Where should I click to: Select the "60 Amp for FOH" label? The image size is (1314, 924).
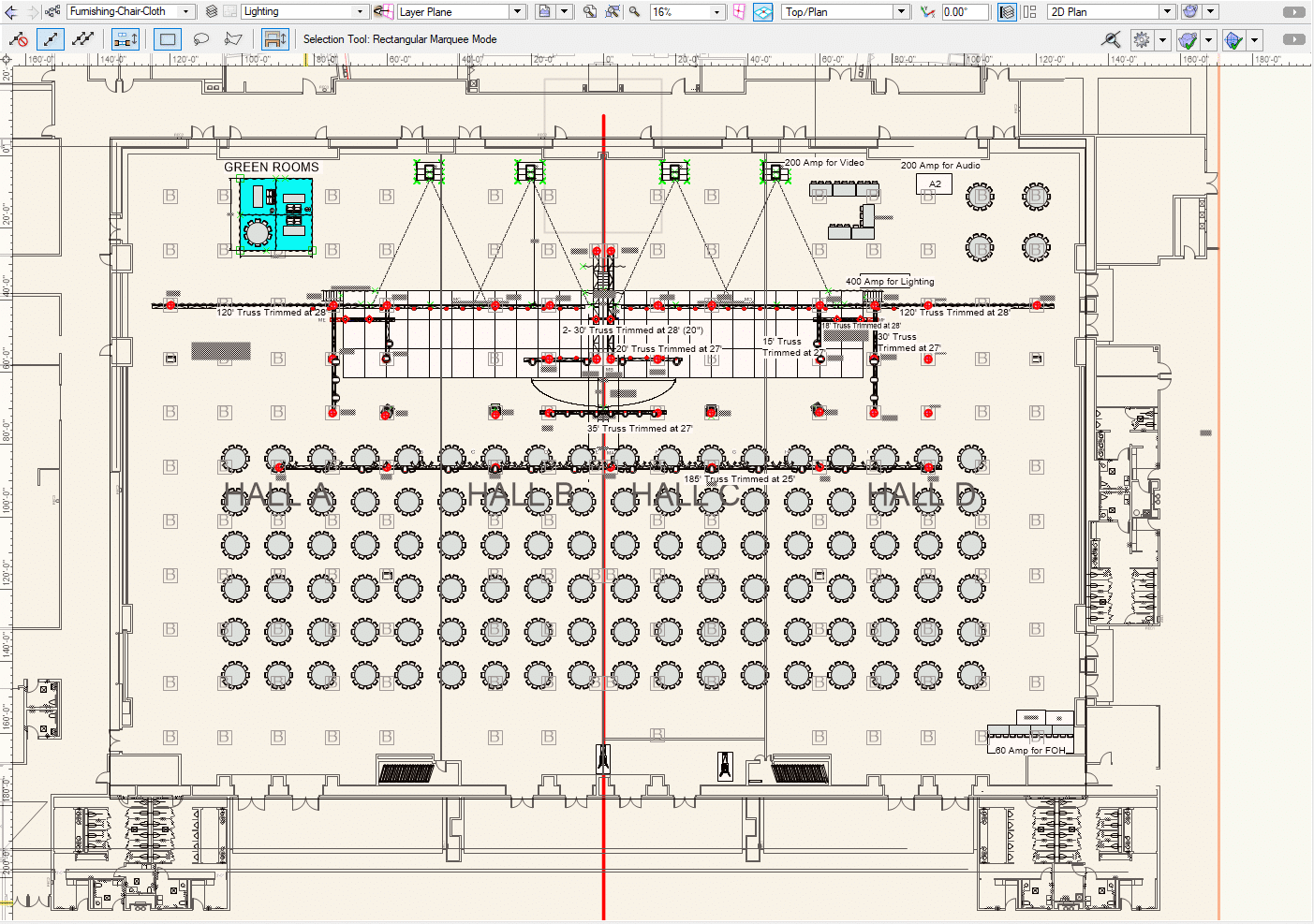[x=1030, y=750]
